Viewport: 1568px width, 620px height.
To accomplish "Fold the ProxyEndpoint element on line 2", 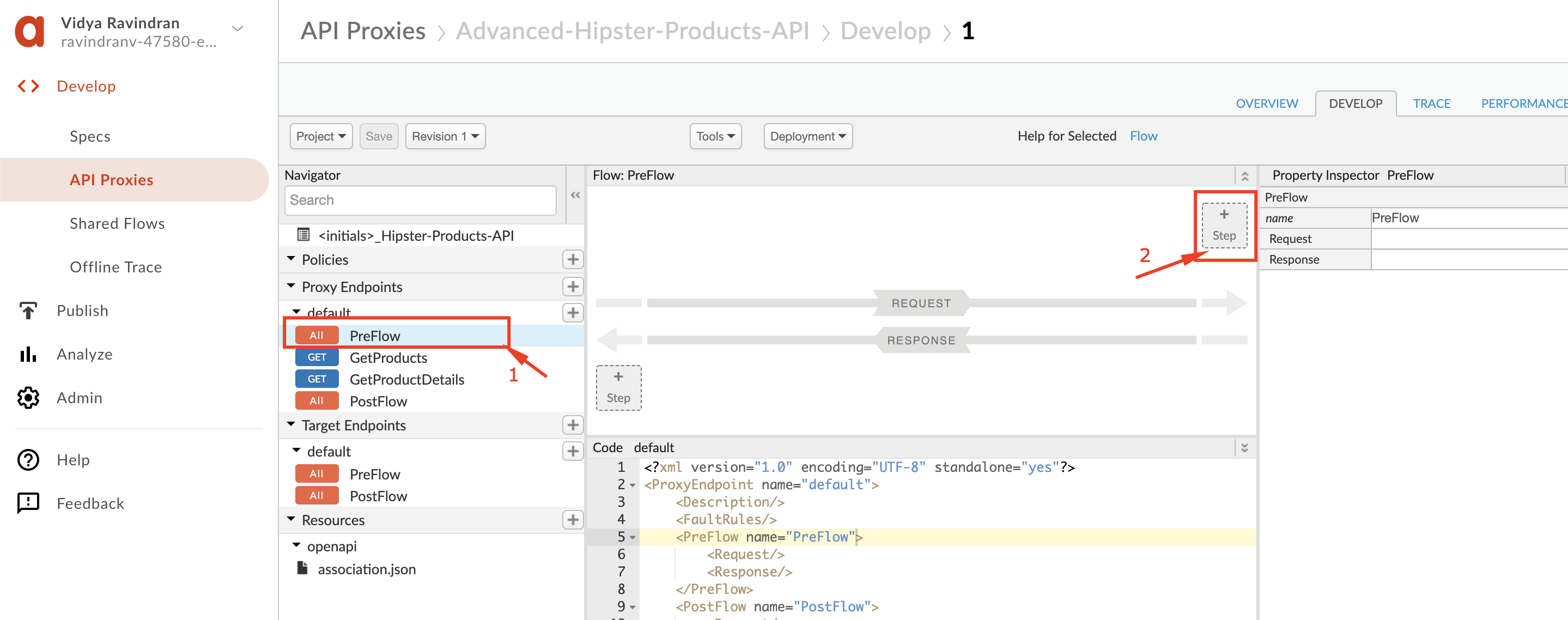I will [633, 485].
